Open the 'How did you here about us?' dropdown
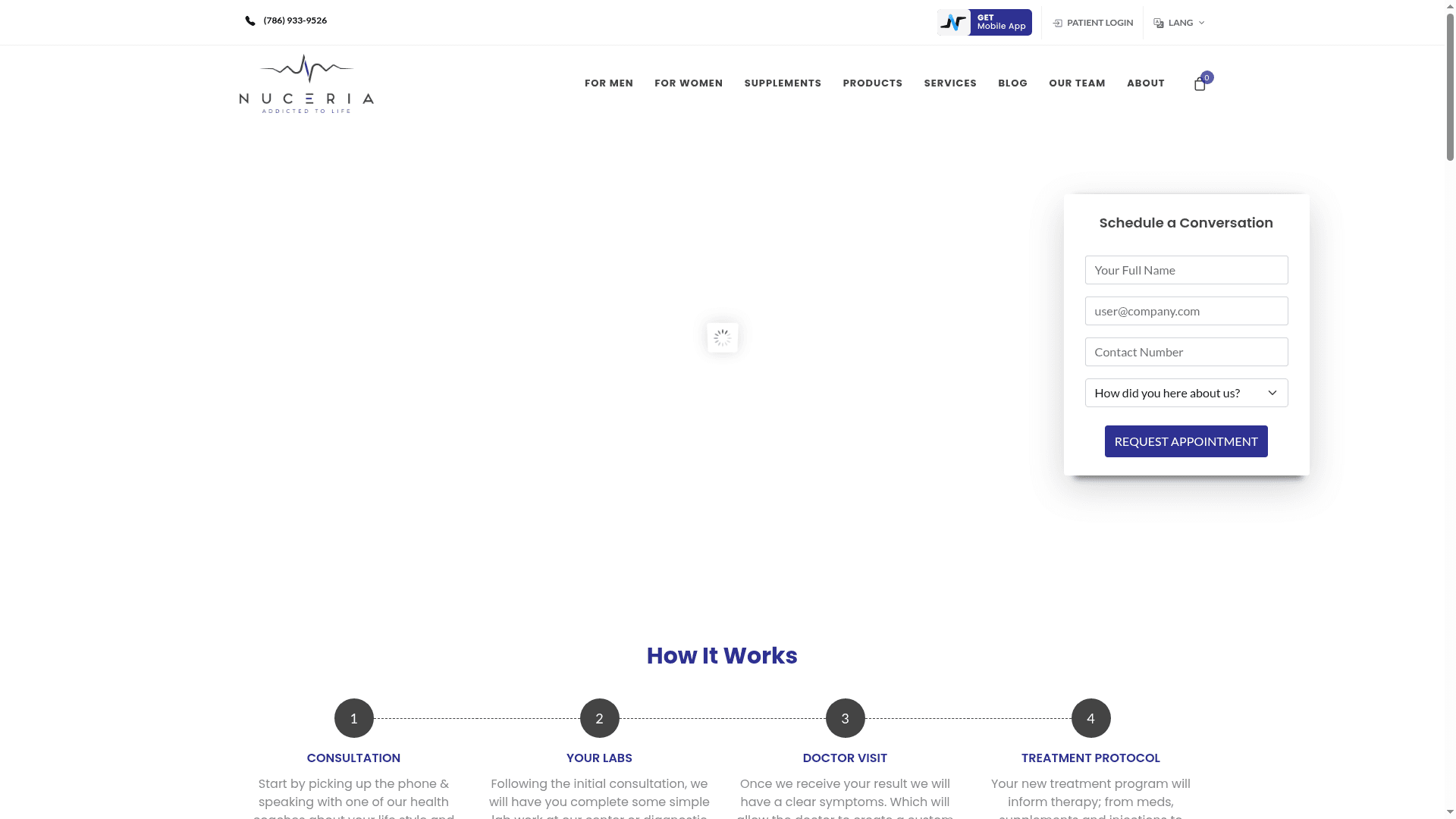The height and width of the screenshot is (819, 1456). coord(1185,393)
